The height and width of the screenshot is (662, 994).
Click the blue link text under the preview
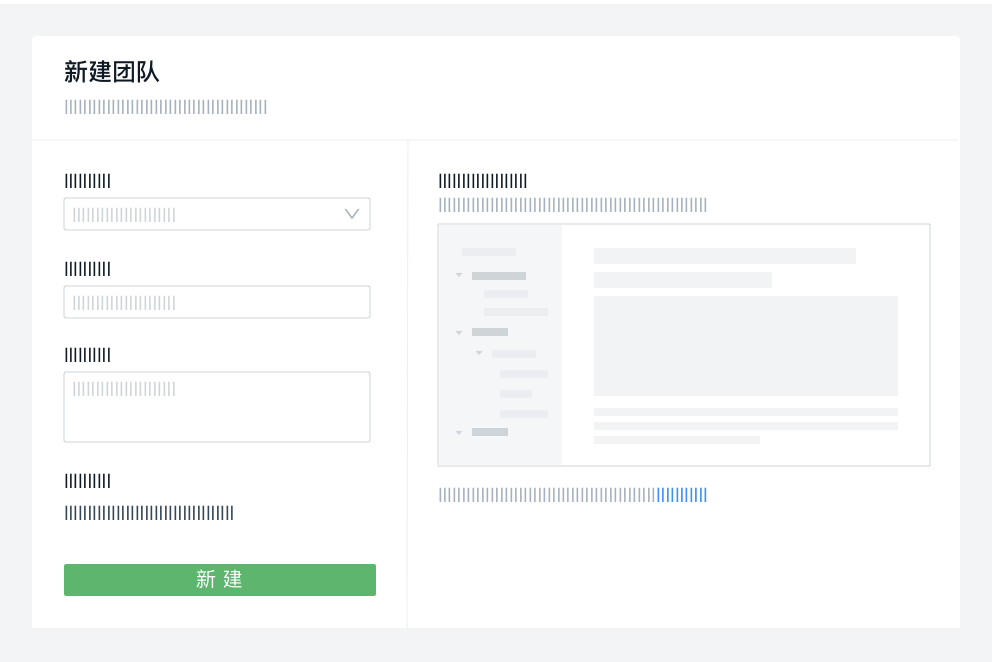681,495
